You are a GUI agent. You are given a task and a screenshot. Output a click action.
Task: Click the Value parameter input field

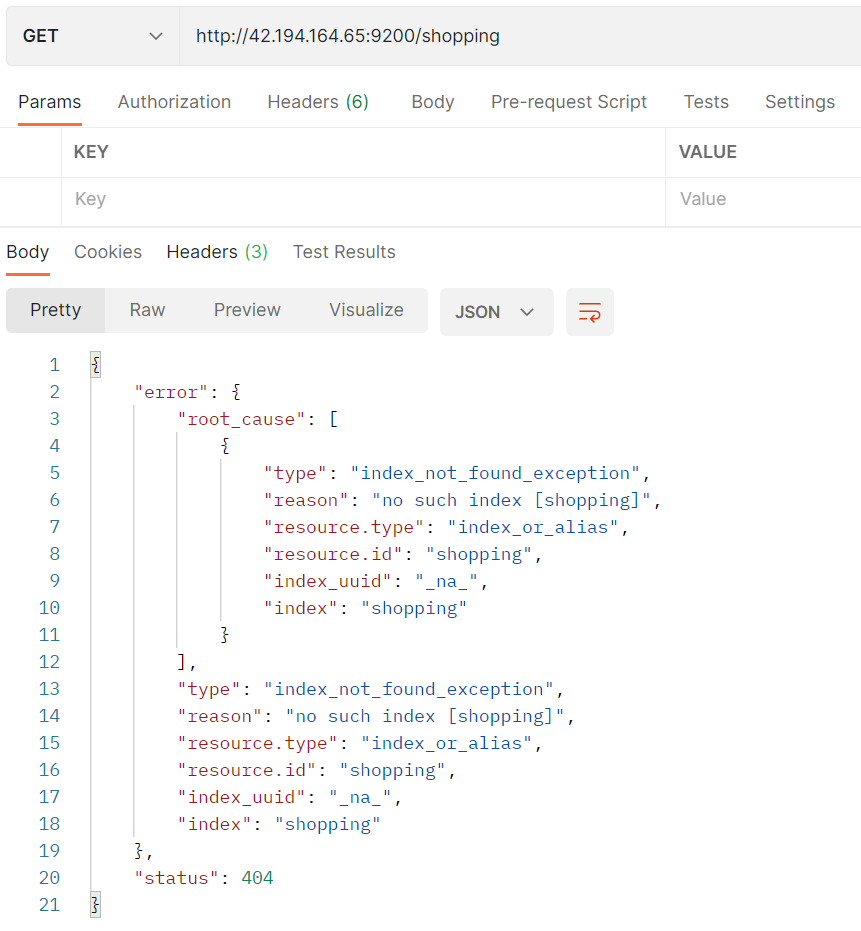click(x=762, y=200)
